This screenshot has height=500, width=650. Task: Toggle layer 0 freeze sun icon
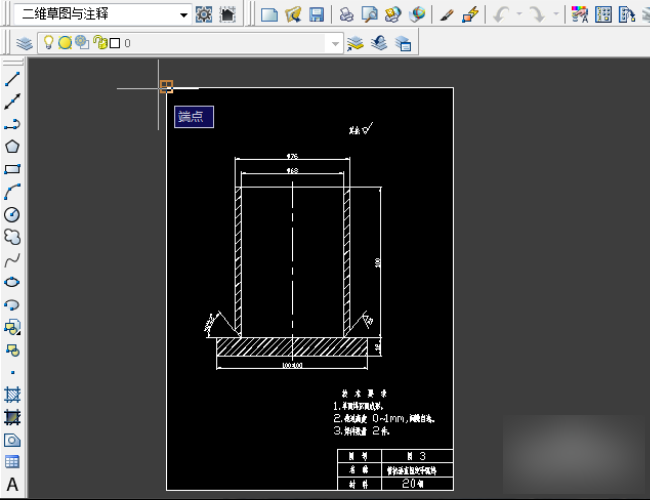(65, 42)
